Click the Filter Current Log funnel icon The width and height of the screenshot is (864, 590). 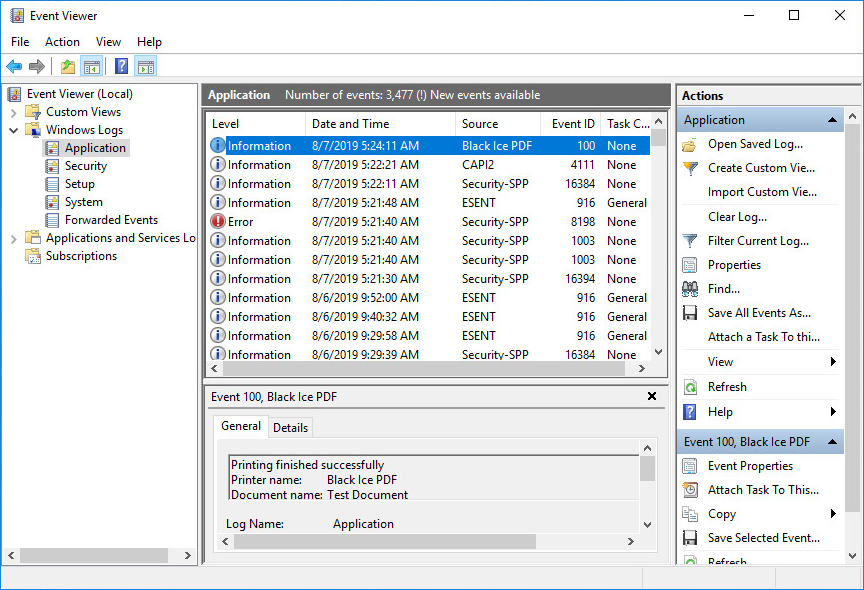pos(690,241)
